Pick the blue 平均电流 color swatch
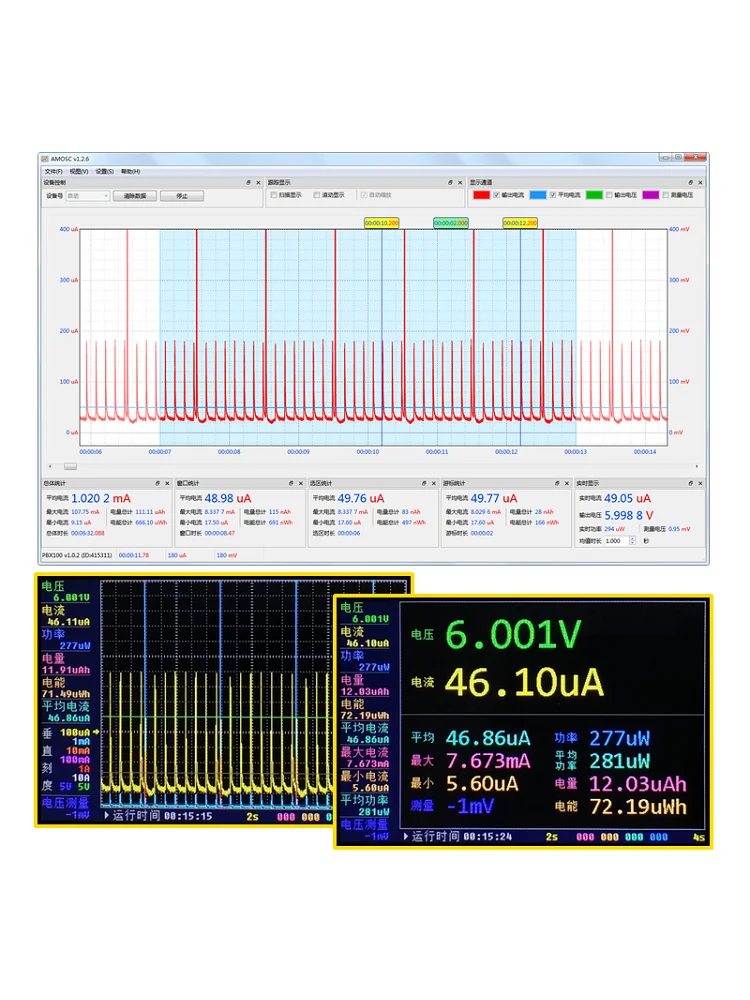 pos(538,195)
